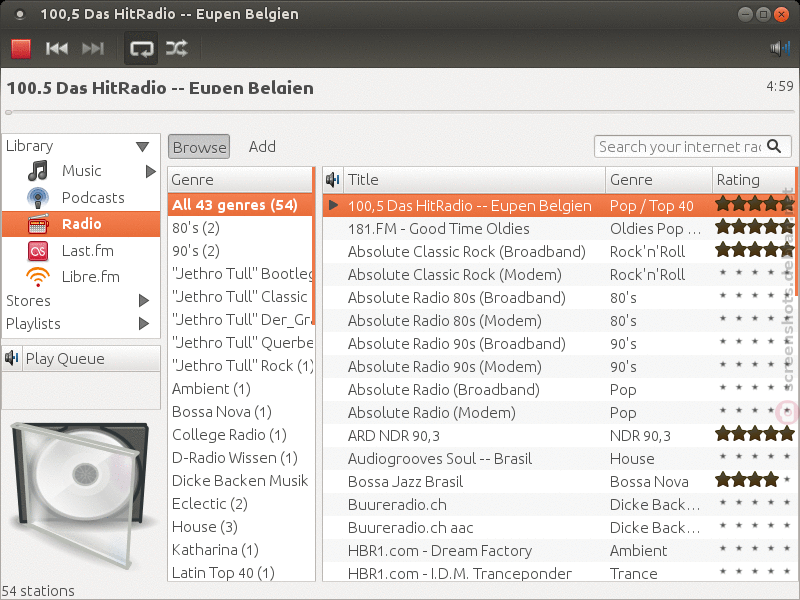Sort stations by Title column
This screenshot has width=800, height=600.
[474, 180]
